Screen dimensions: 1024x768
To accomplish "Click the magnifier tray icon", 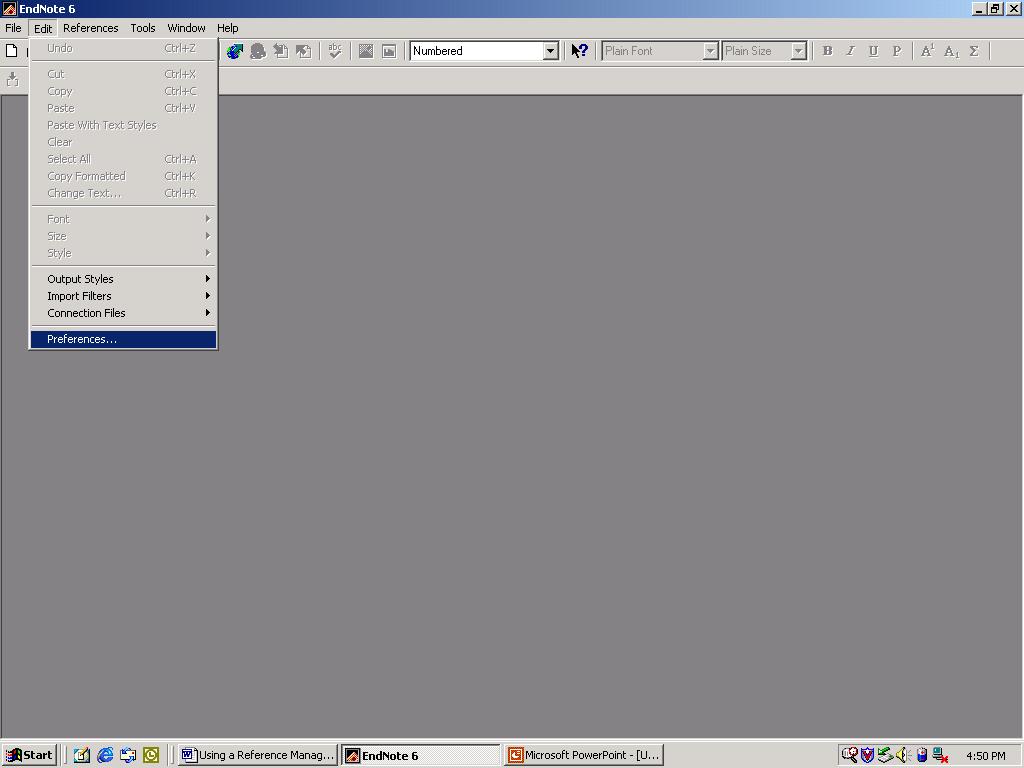I will (849, 755).
